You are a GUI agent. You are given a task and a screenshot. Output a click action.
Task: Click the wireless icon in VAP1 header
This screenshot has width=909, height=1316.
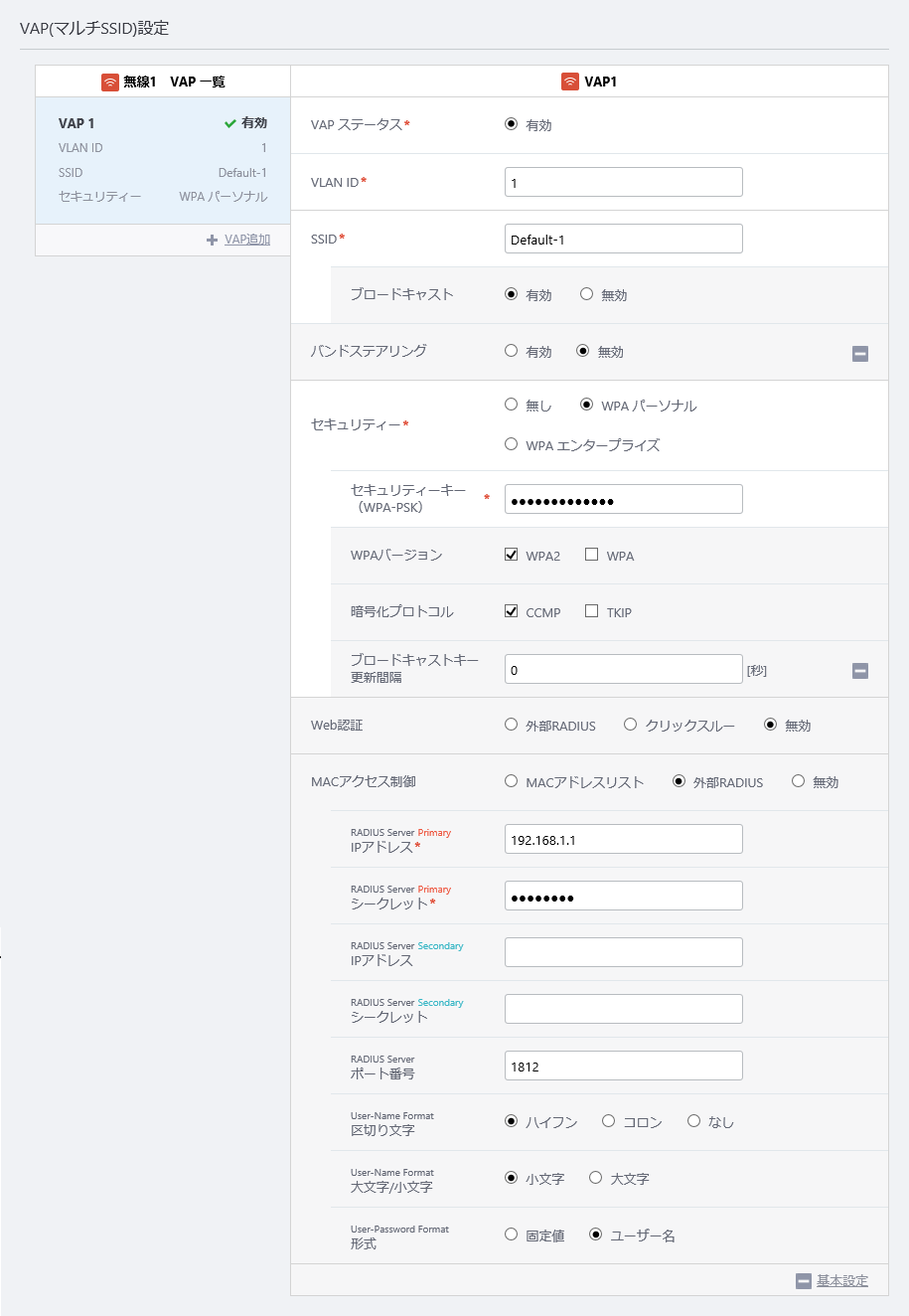570,82
